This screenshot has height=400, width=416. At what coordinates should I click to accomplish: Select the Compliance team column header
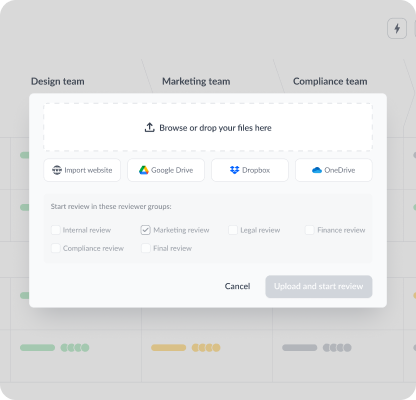(330, 81)
